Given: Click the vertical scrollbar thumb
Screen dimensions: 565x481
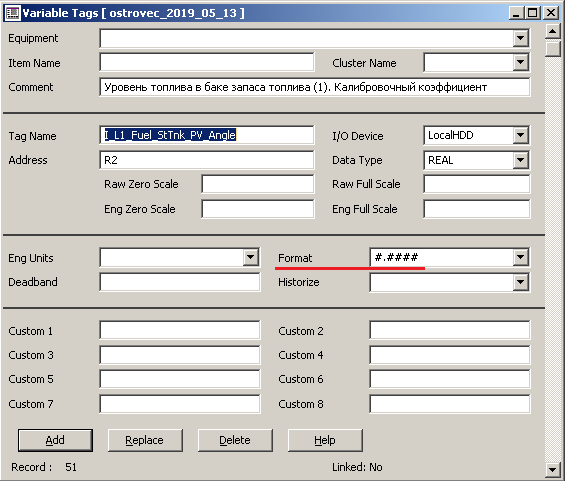Looking at the screenshot, I should click(x=552, y=49).
